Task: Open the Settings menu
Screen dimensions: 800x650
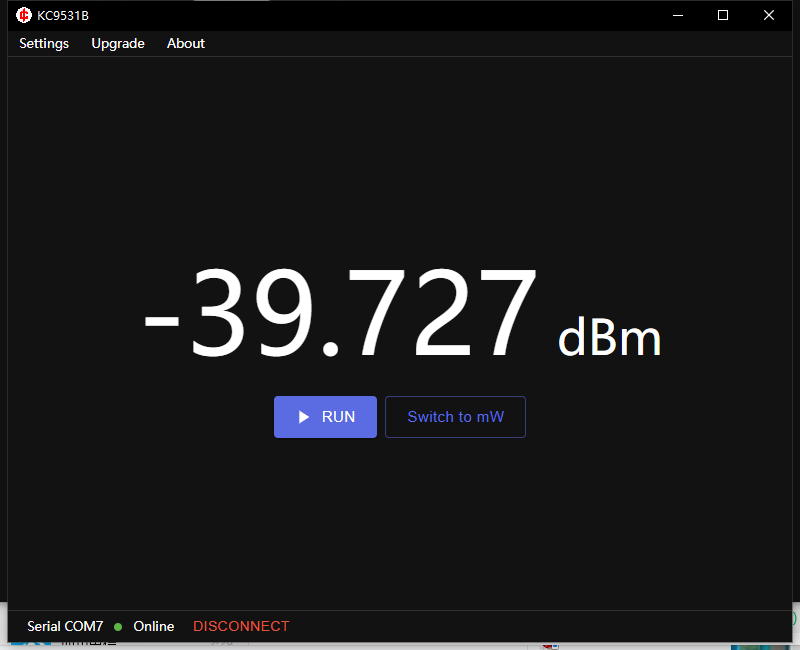Action: point(44,44)
